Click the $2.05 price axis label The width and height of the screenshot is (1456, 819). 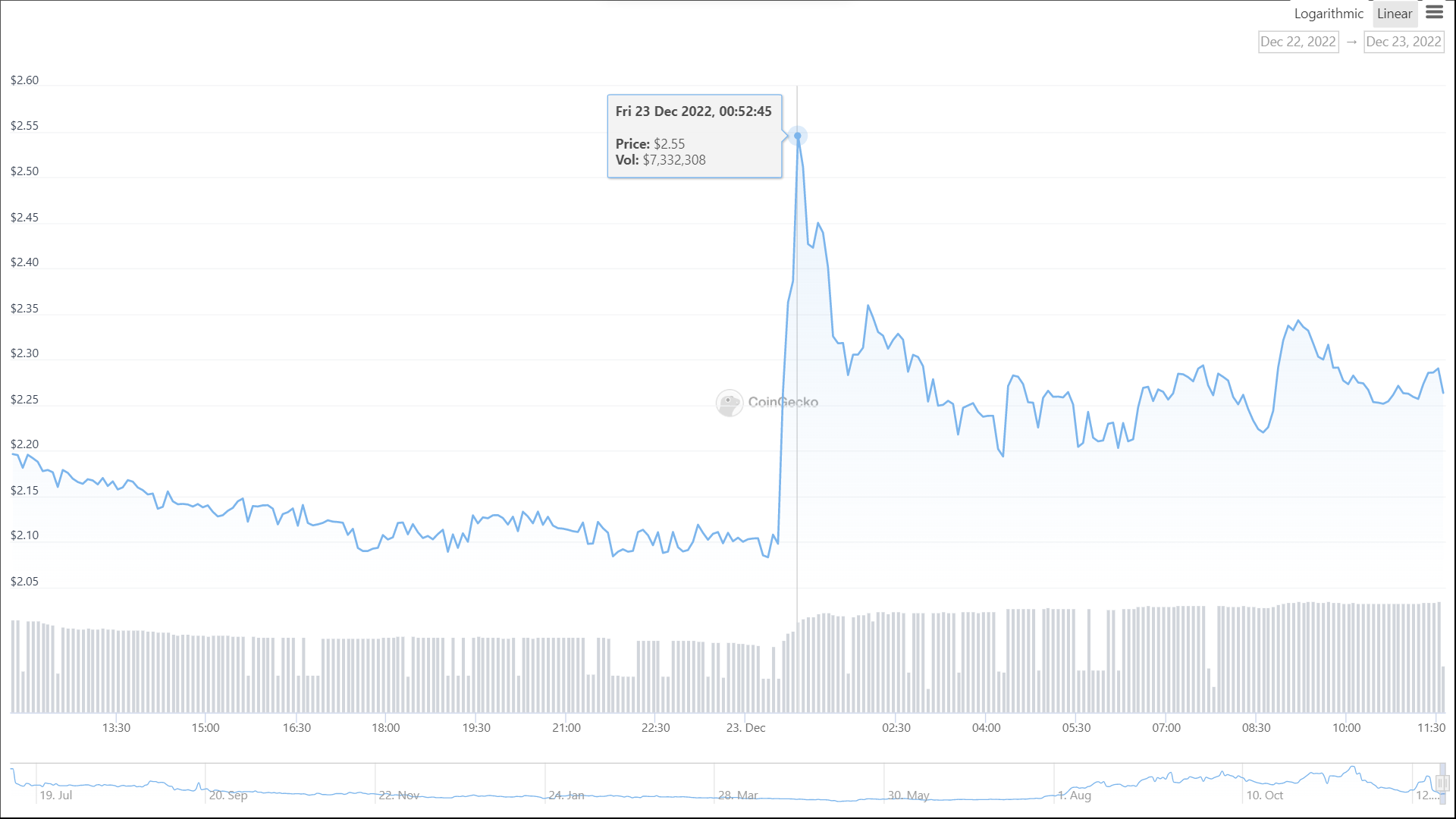click(24, 582)
